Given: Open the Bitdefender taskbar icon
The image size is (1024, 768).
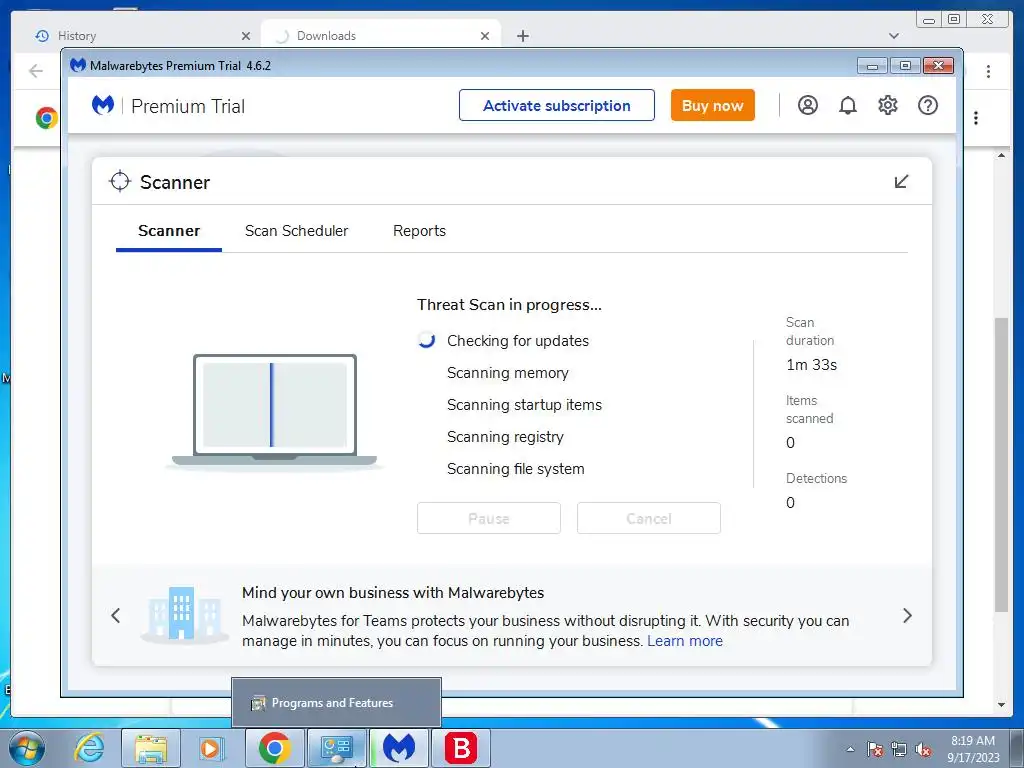Looking at the screenshot, I should coord(461,748).
